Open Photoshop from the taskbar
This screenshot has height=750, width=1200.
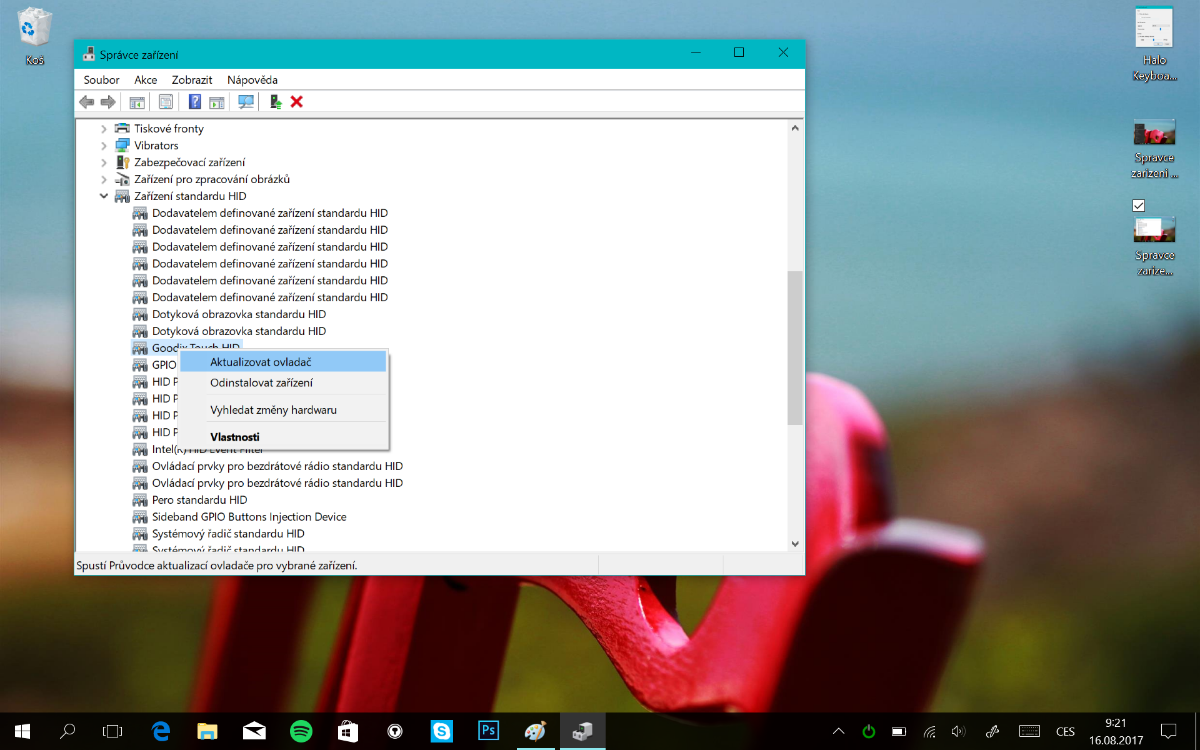pyautogui.click(x=489, y=731)
